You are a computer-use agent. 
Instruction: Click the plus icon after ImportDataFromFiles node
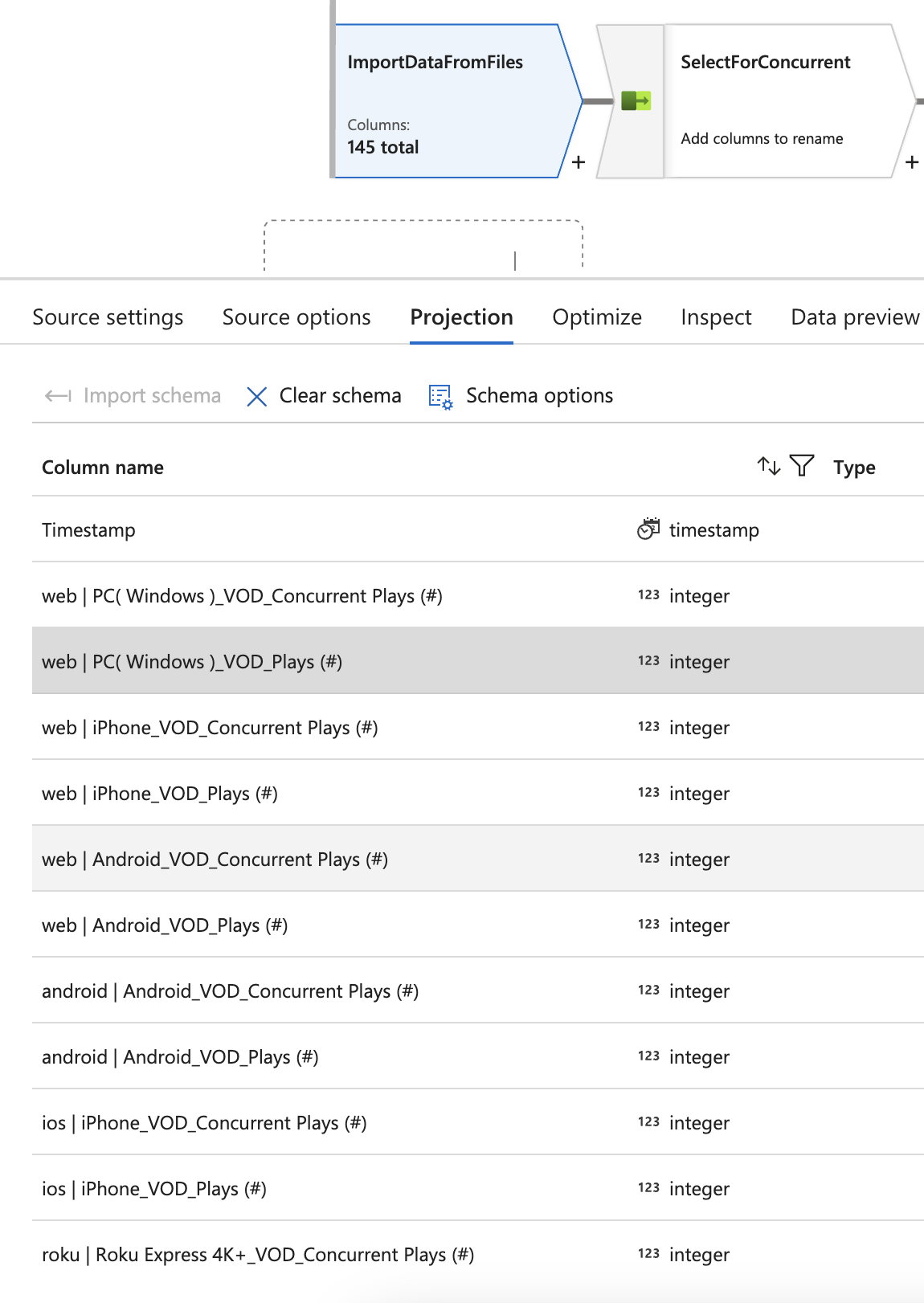click(x=579, y=162)
